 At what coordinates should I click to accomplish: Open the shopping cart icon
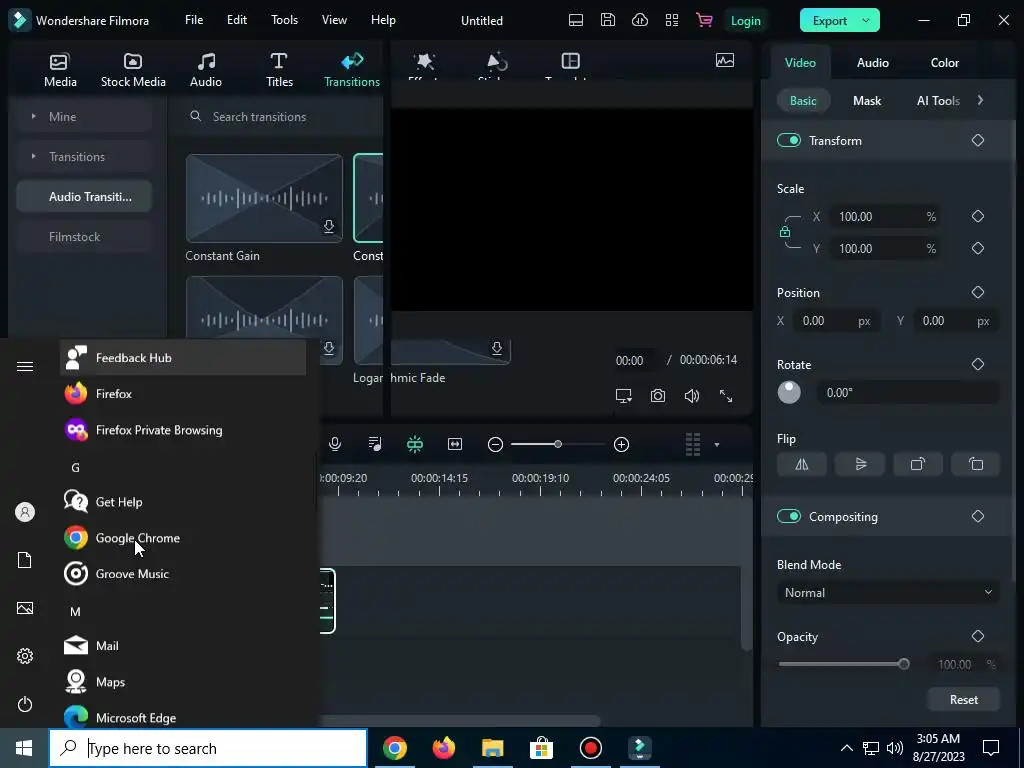[x=703, y=20]
